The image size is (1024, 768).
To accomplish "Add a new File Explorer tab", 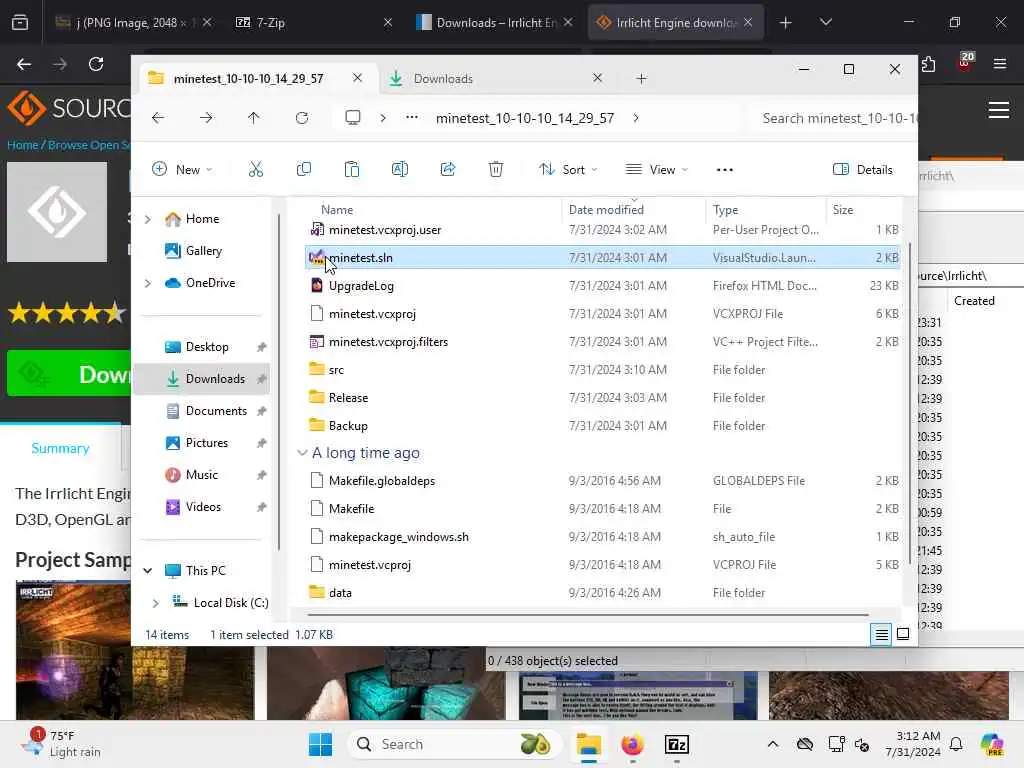I will coord(641,78).
